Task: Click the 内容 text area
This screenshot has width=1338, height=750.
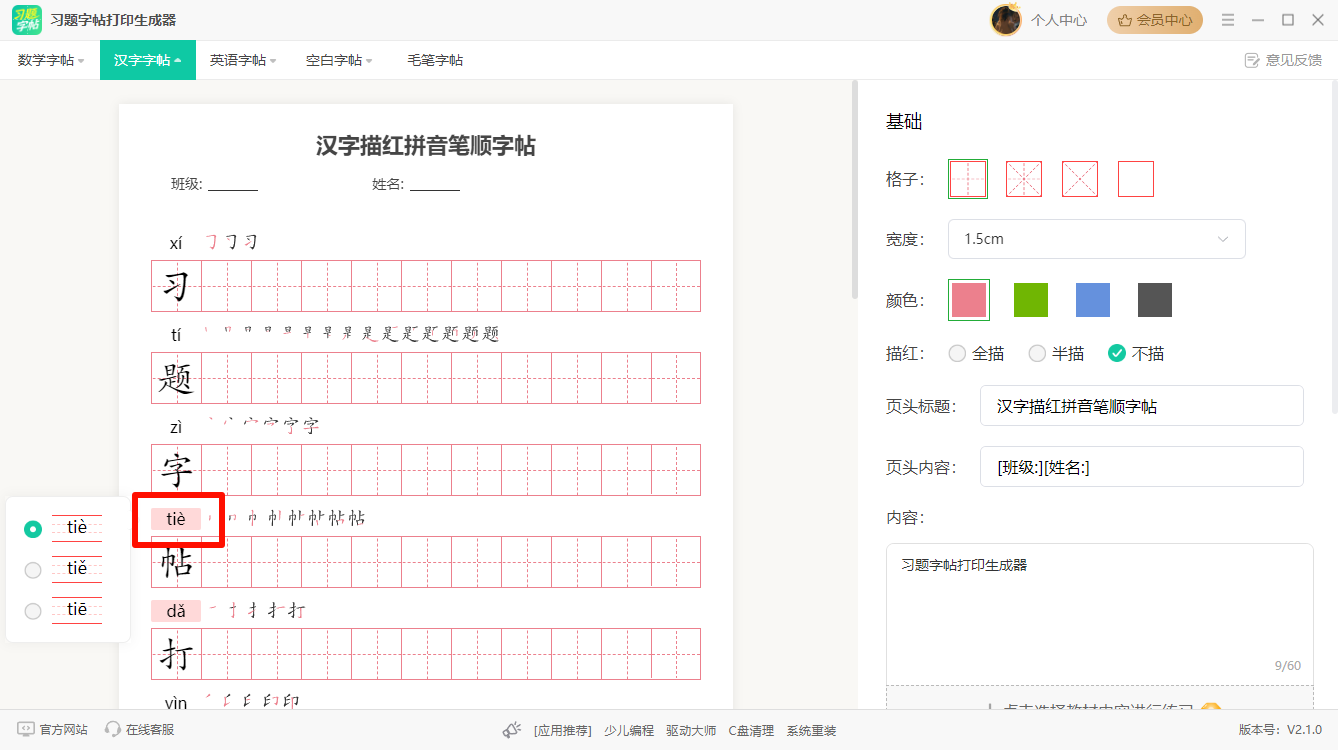Action: (1100, 614)
